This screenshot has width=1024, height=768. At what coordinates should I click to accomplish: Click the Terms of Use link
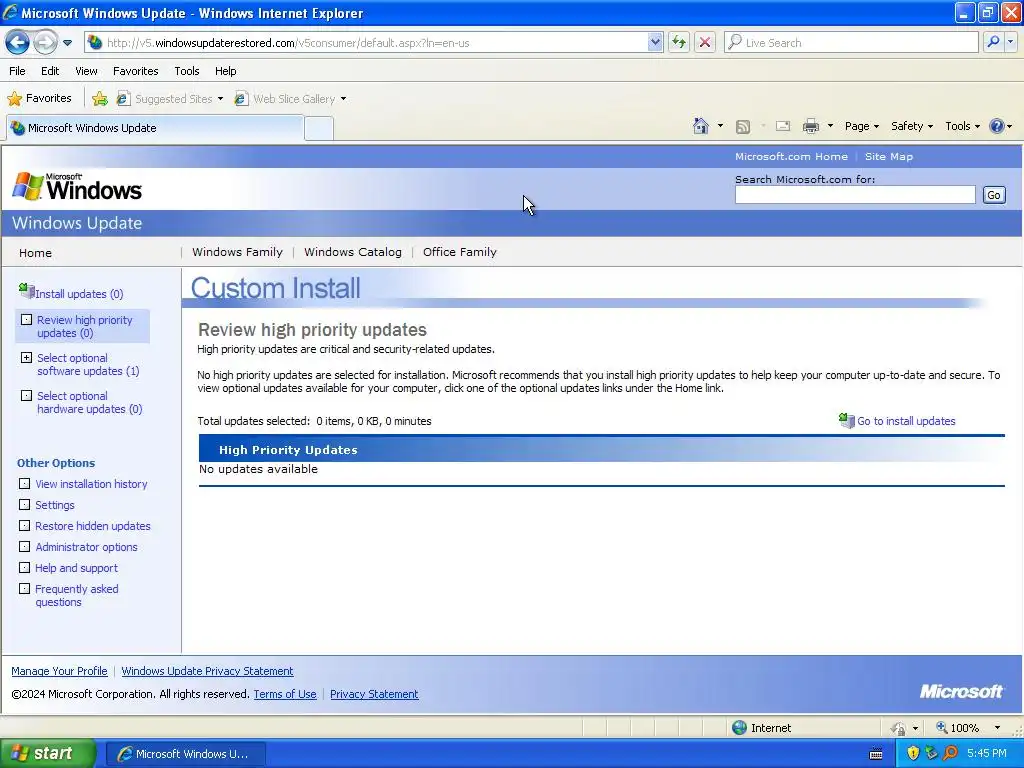(x=285, y=694)
